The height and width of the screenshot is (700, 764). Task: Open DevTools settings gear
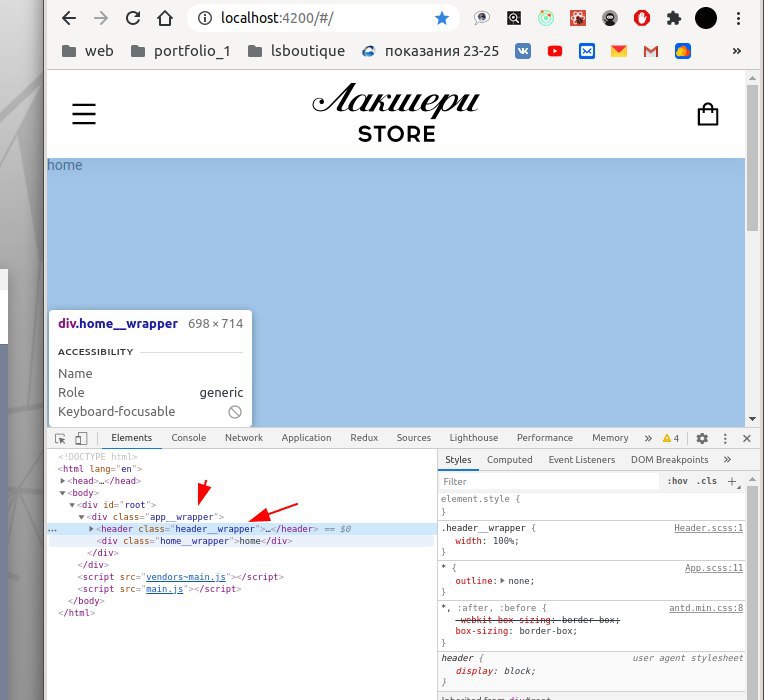(x=702, y=438)
